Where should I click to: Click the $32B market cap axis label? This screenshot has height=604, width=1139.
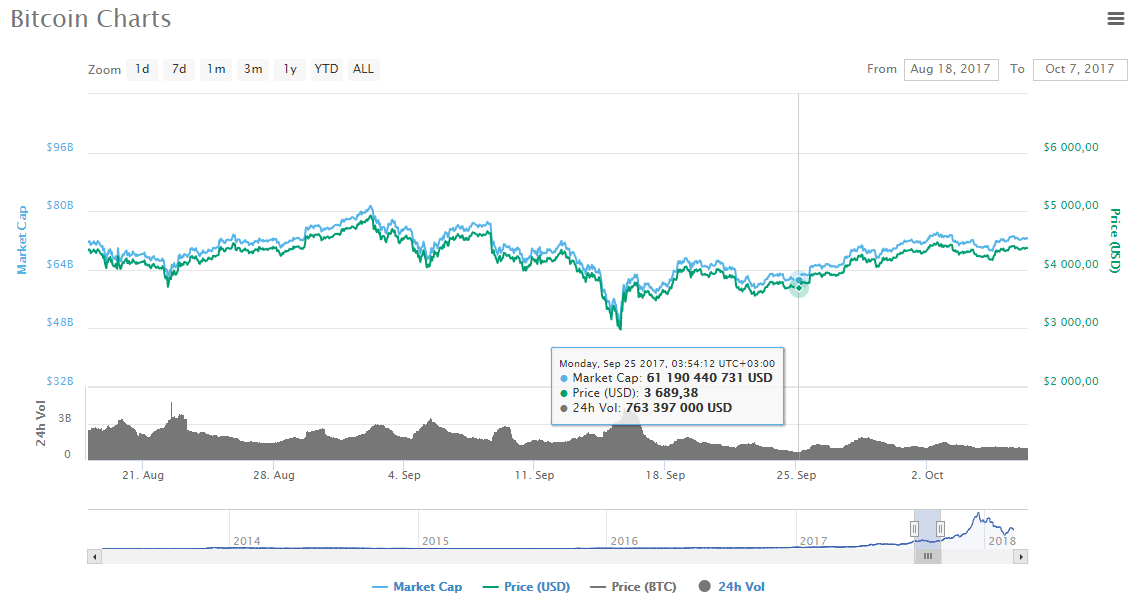(x=60, y=381)
